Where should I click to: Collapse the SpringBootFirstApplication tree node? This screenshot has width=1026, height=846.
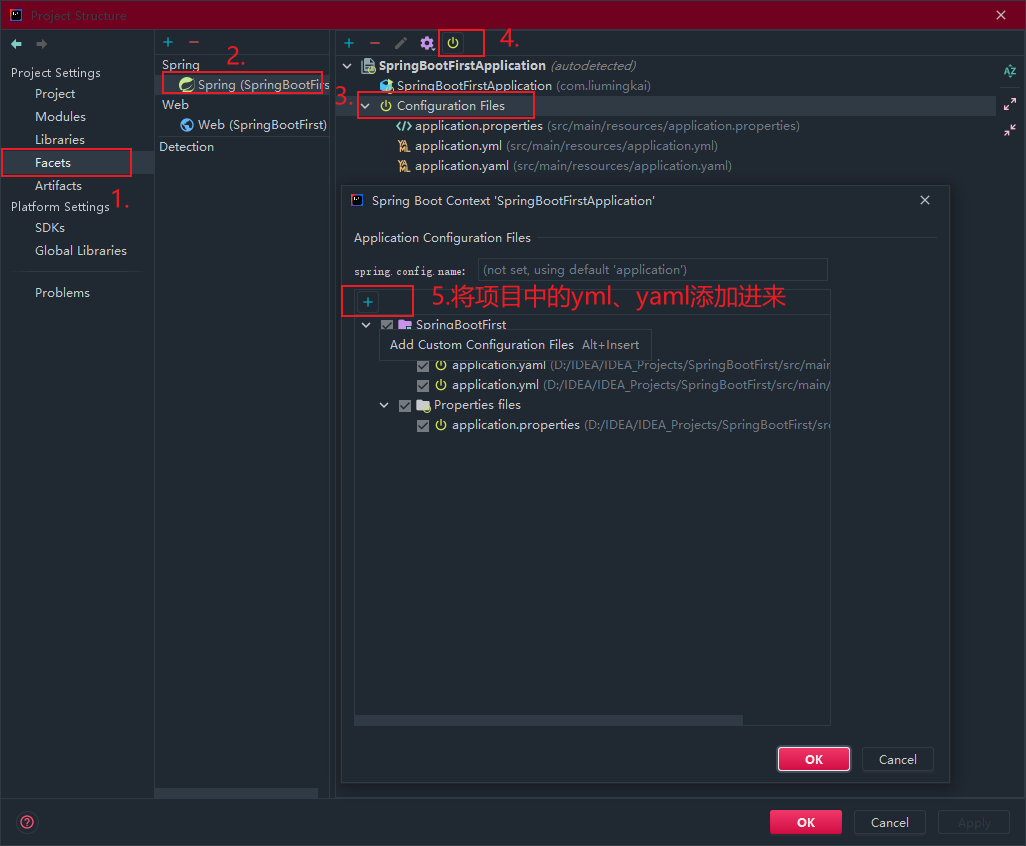click(348, 66)
